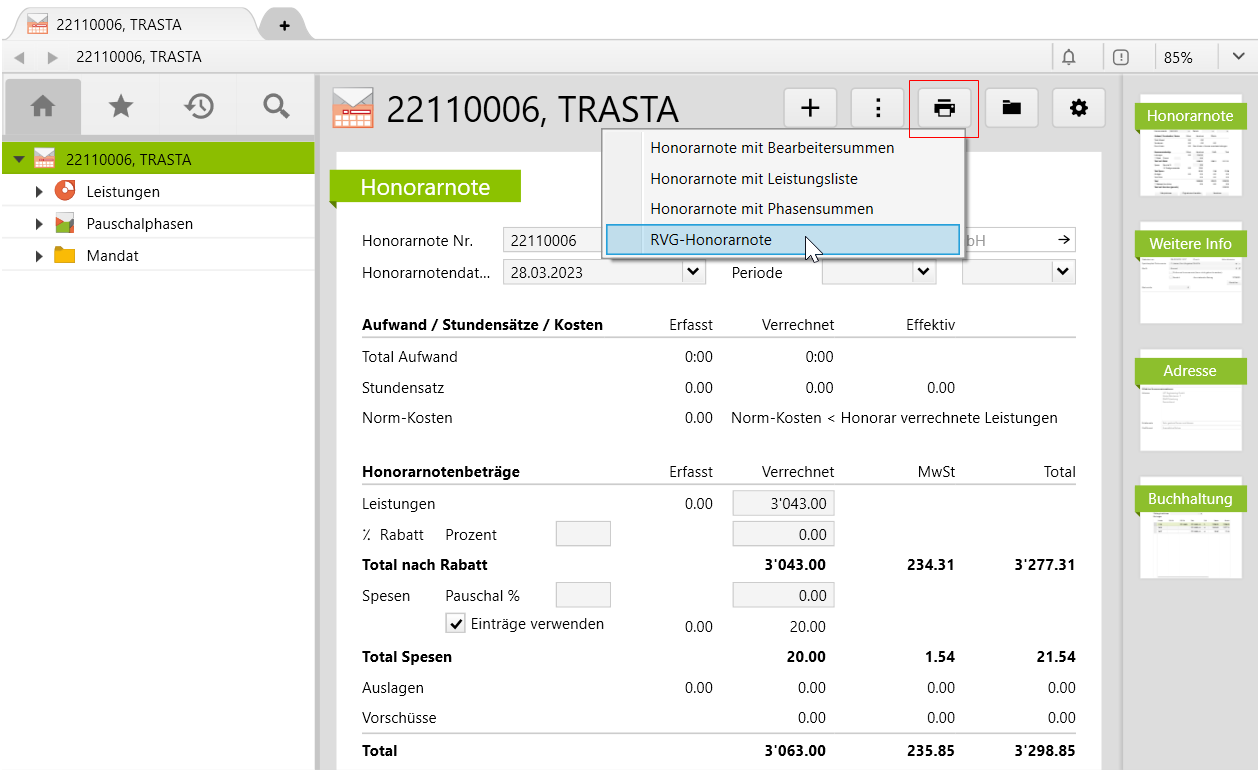The image size is (1259, 772).
Task: Open new tab with plus button
Action: pyautogui.click(x=284, y=25)
